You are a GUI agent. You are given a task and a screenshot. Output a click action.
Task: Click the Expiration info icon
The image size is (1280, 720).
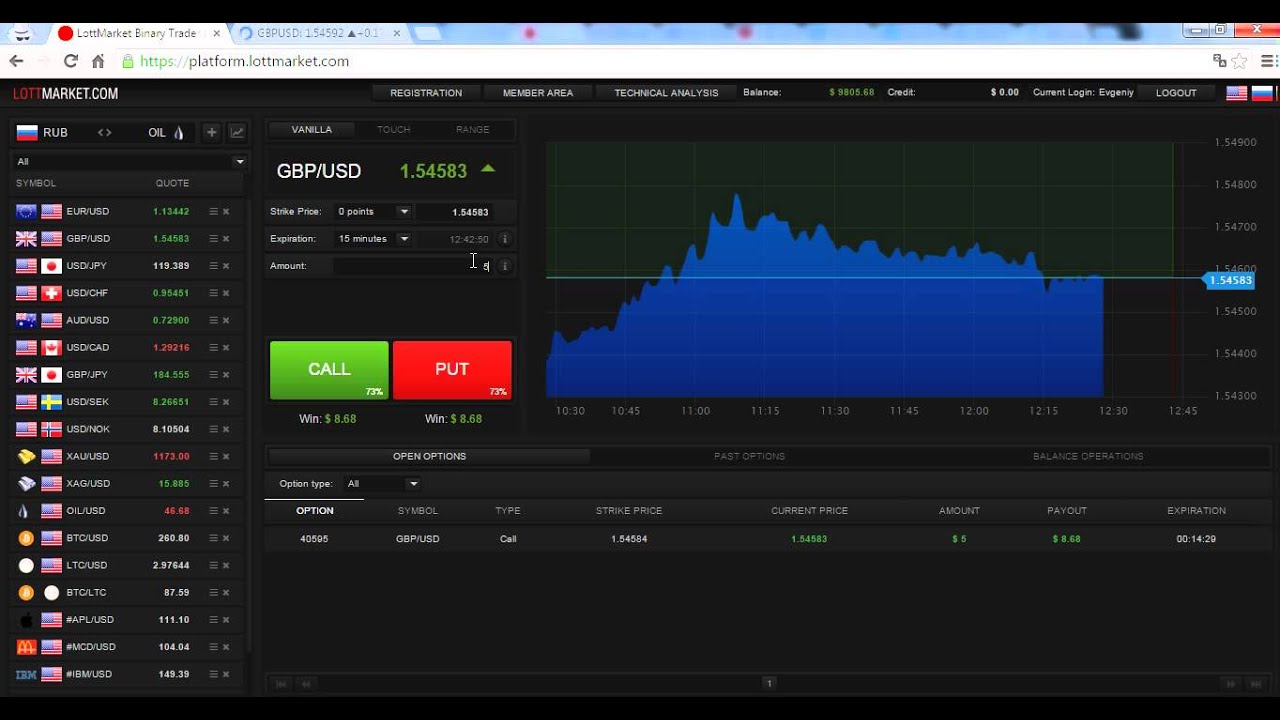[504, 239]
